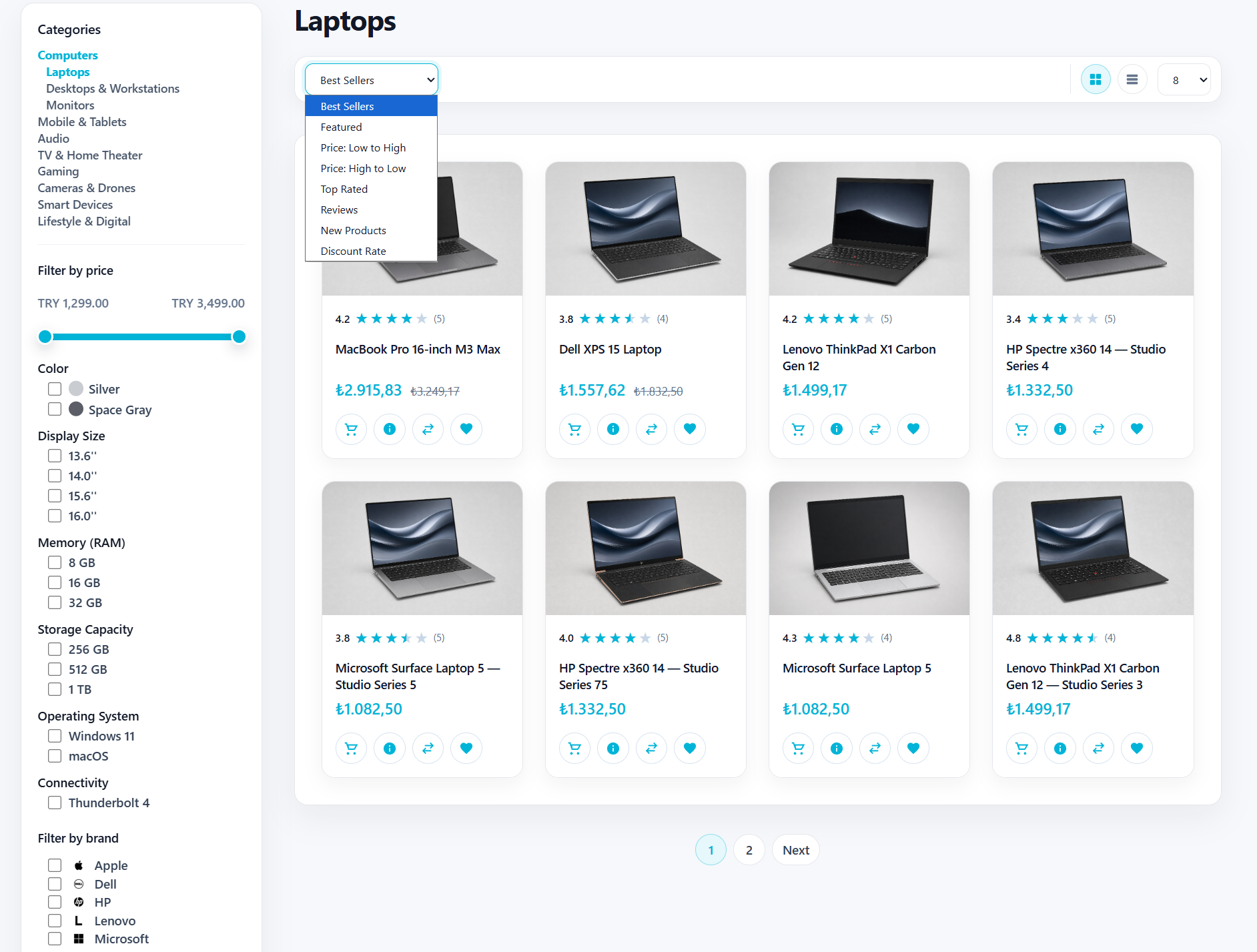
Task: Open the Dell XPS 15 Laptop product image
Action: coord(646,229)
